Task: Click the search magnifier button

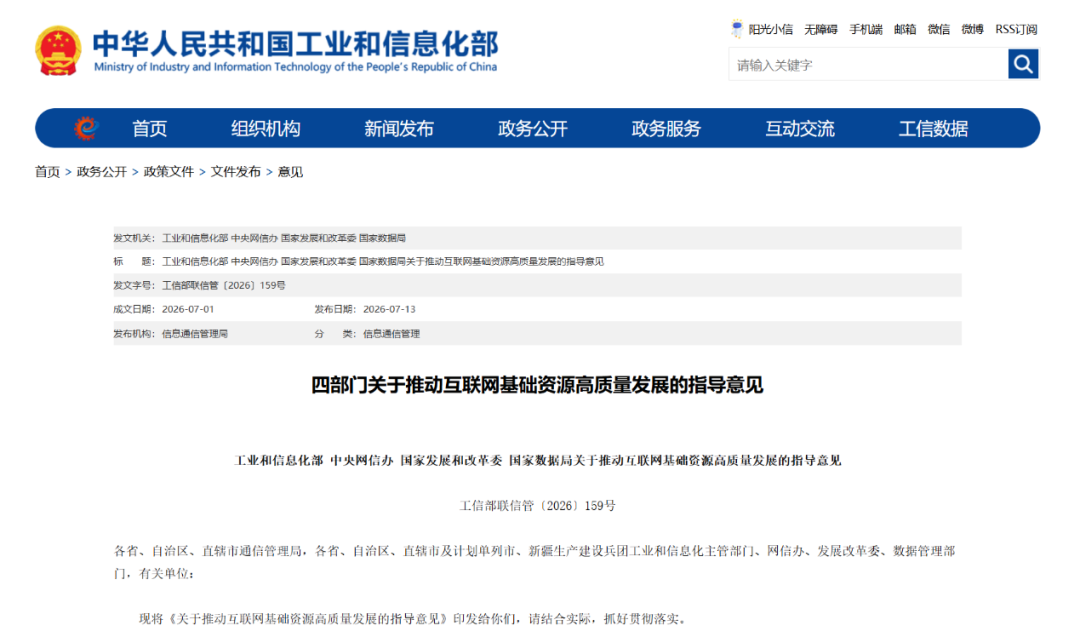Action: (1023, 64)
